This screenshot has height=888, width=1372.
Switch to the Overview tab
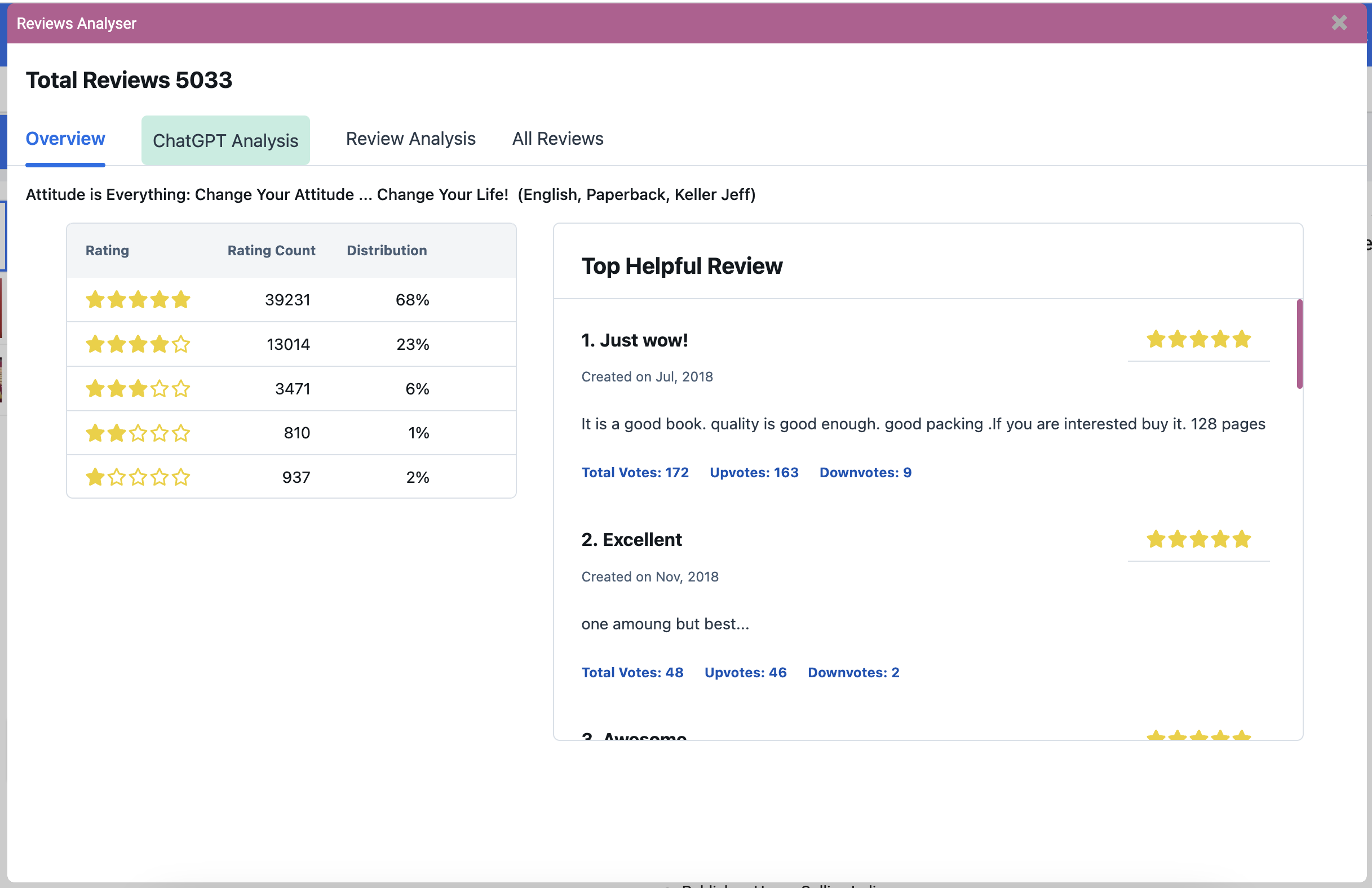coord(65,139)
